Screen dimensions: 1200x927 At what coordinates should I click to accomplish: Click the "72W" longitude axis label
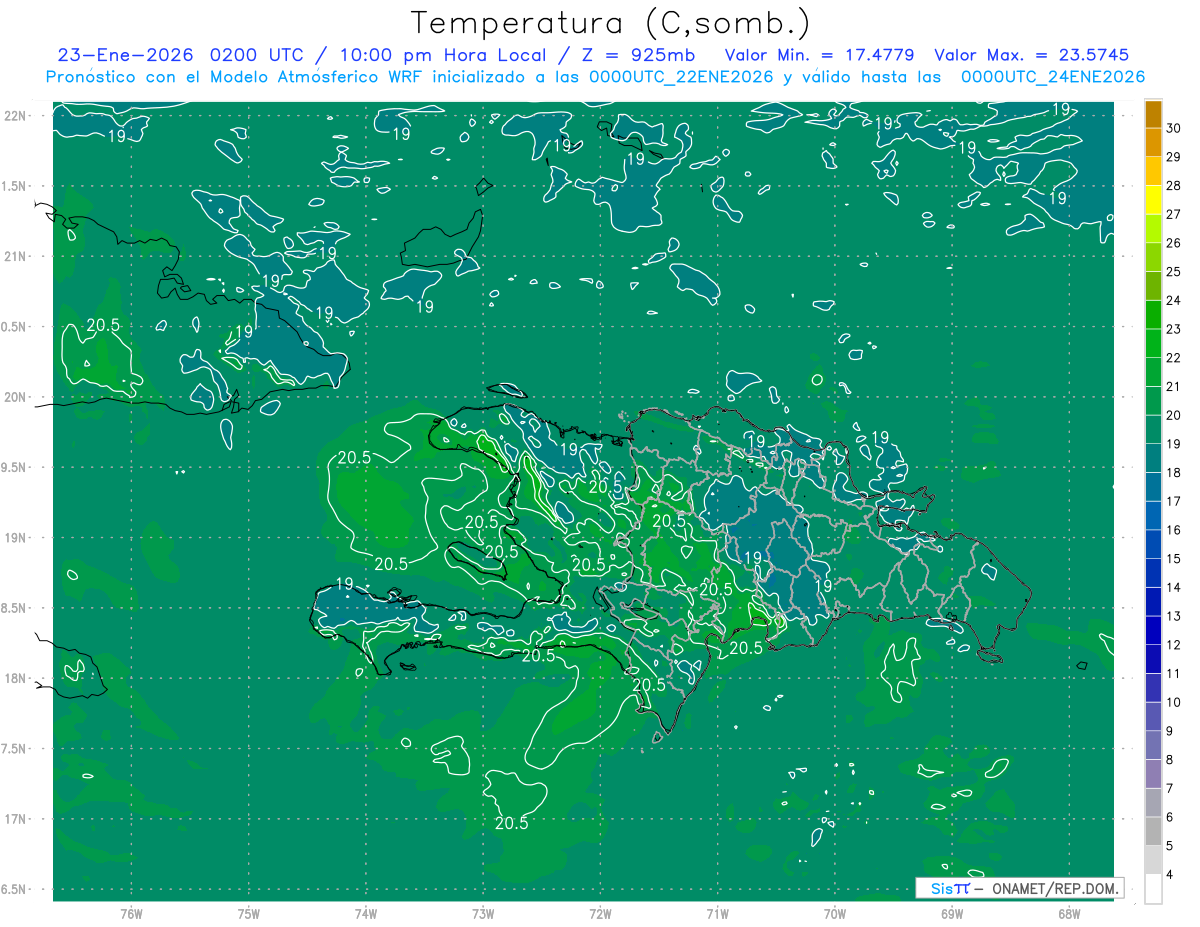600,913
